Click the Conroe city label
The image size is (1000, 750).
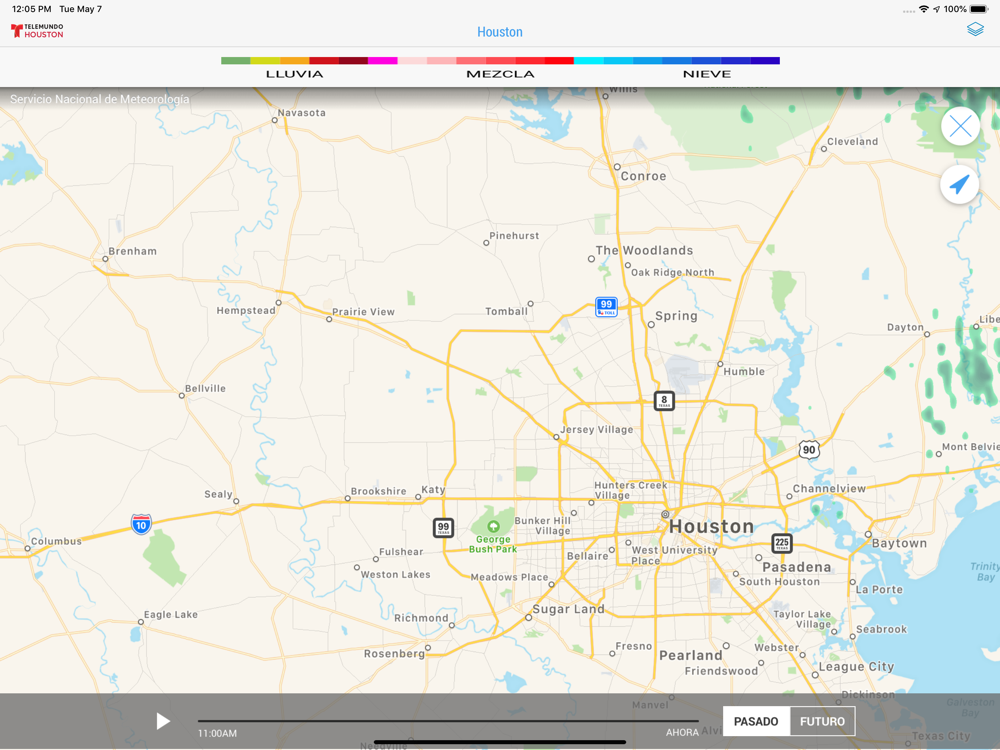coord(643,176)
